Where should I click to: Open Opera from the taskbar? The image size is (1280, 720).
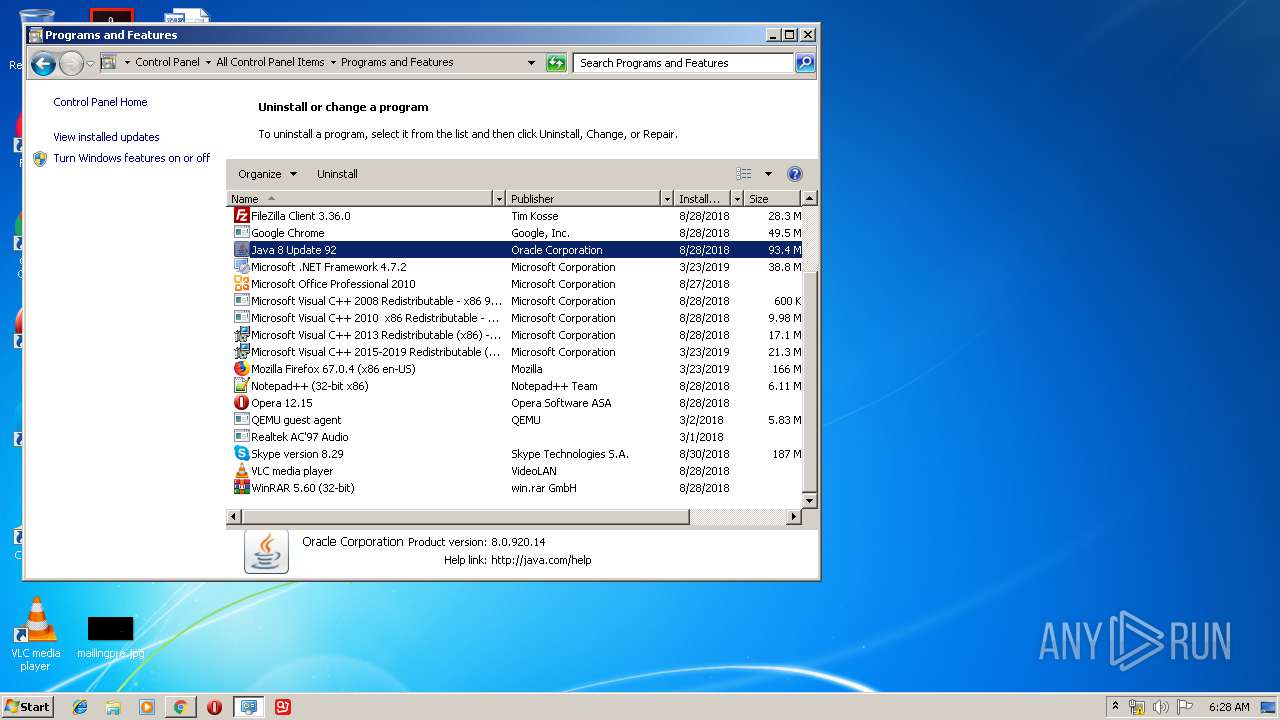[214, 707]
